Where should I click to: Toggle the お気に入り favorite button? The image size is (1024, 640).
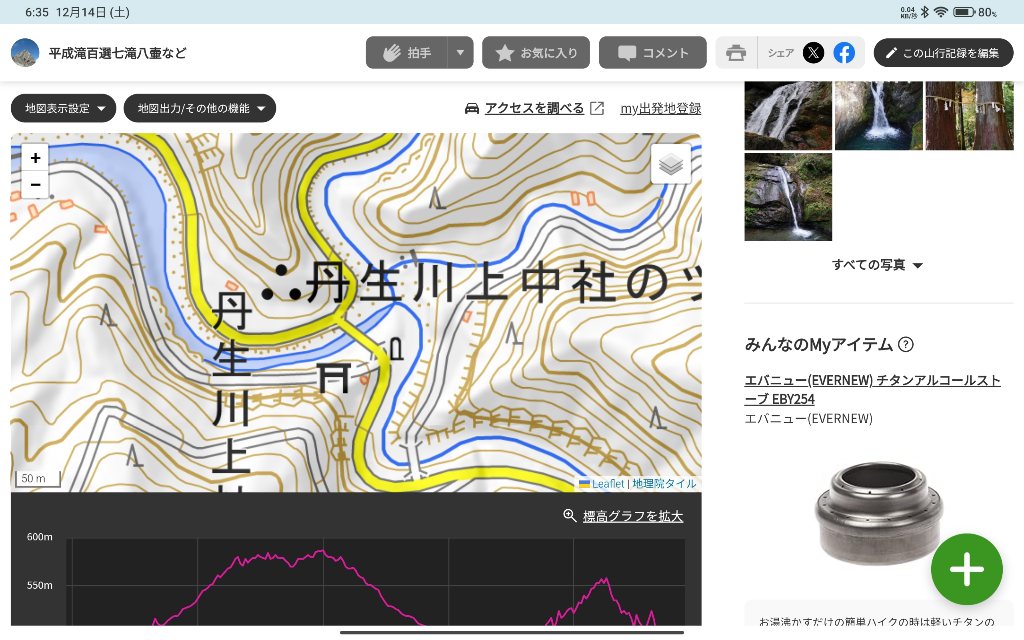coord(536,53)
